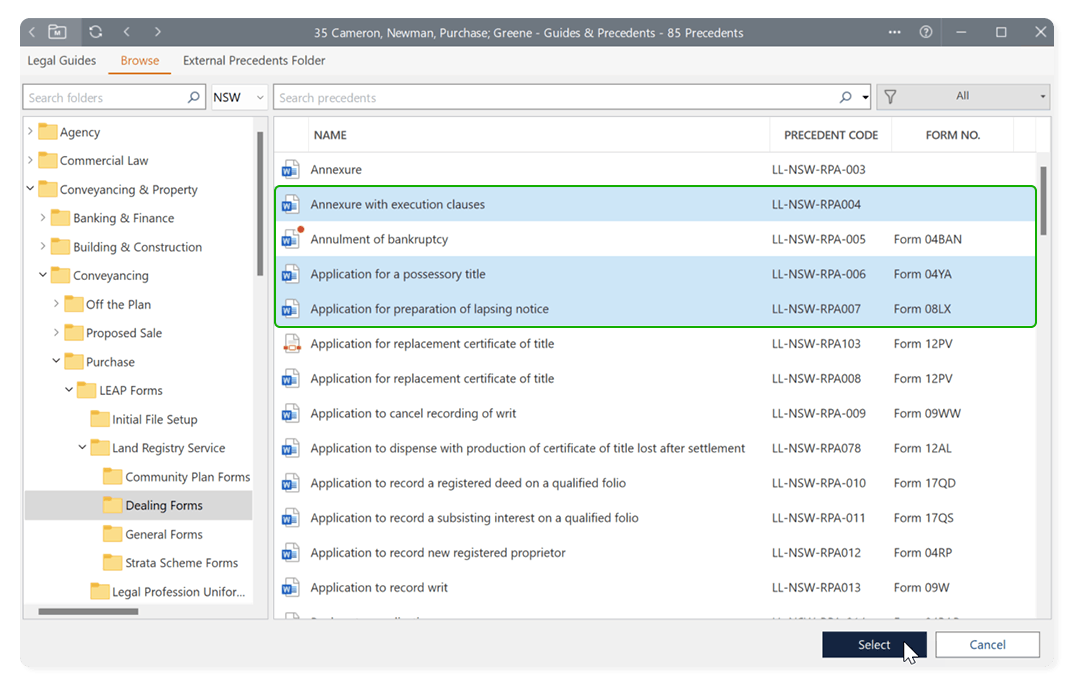Collapse the Land Registry Service folder
The height and width of the screenshot is (700, 1076).
(x=83, y=448)
